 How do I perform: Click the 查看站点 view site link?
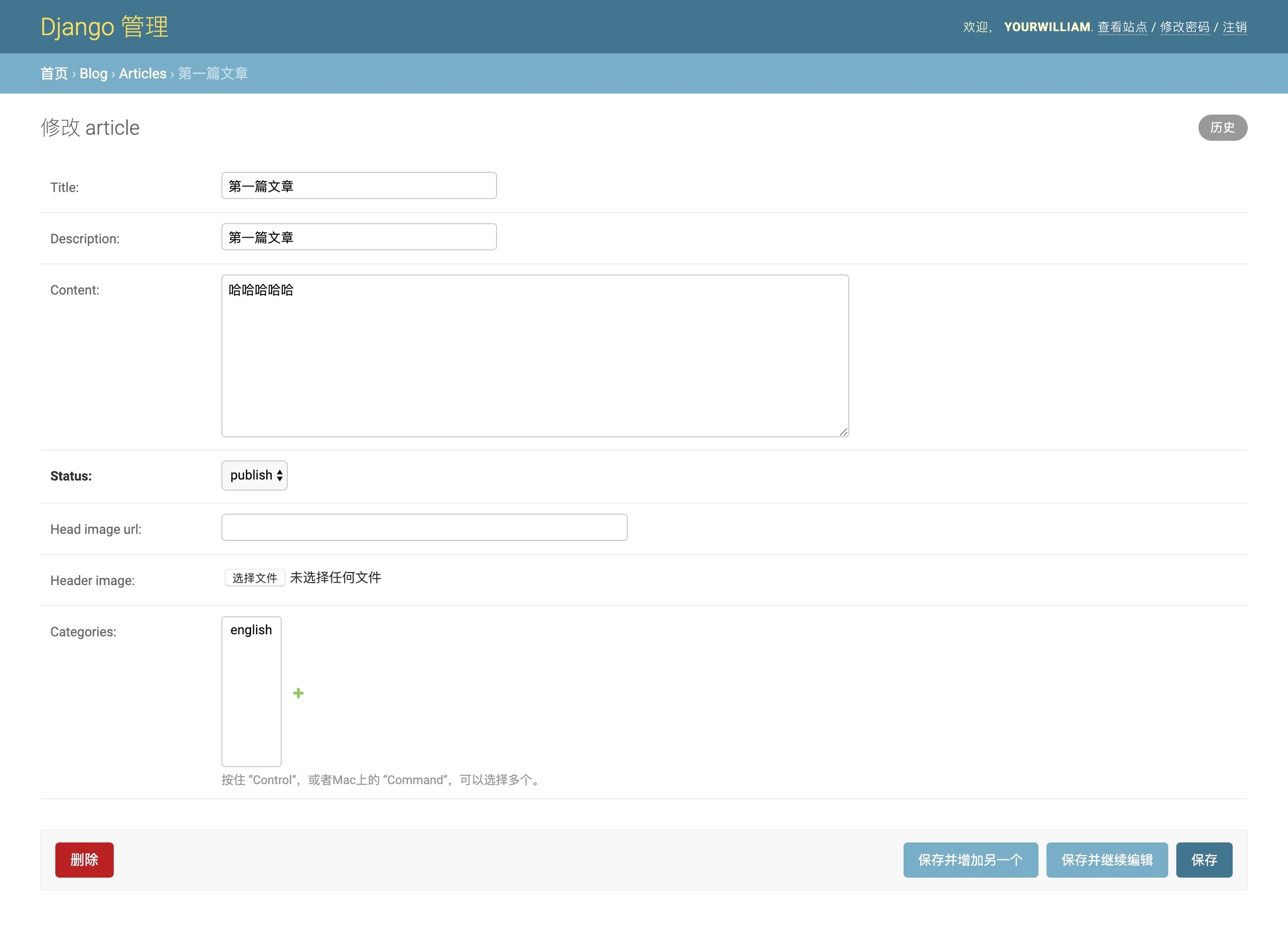coord(1122,27)
